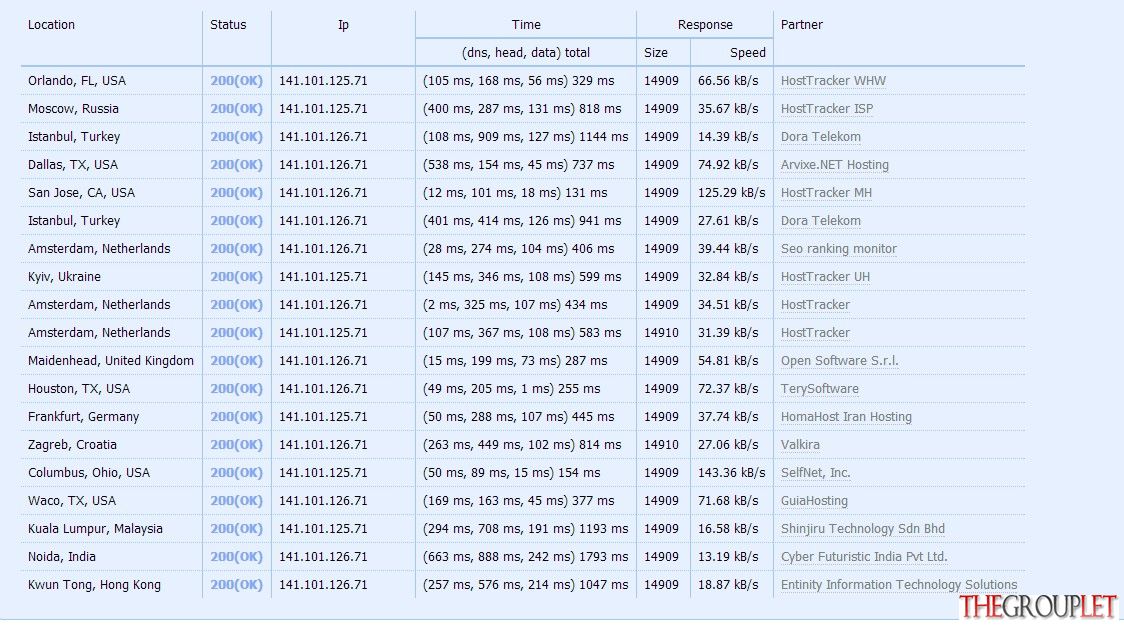The height and width of the screenshot is (625, 1124).
Task: Select the 154 ms total time cell
Action: [x=511, y=472]
